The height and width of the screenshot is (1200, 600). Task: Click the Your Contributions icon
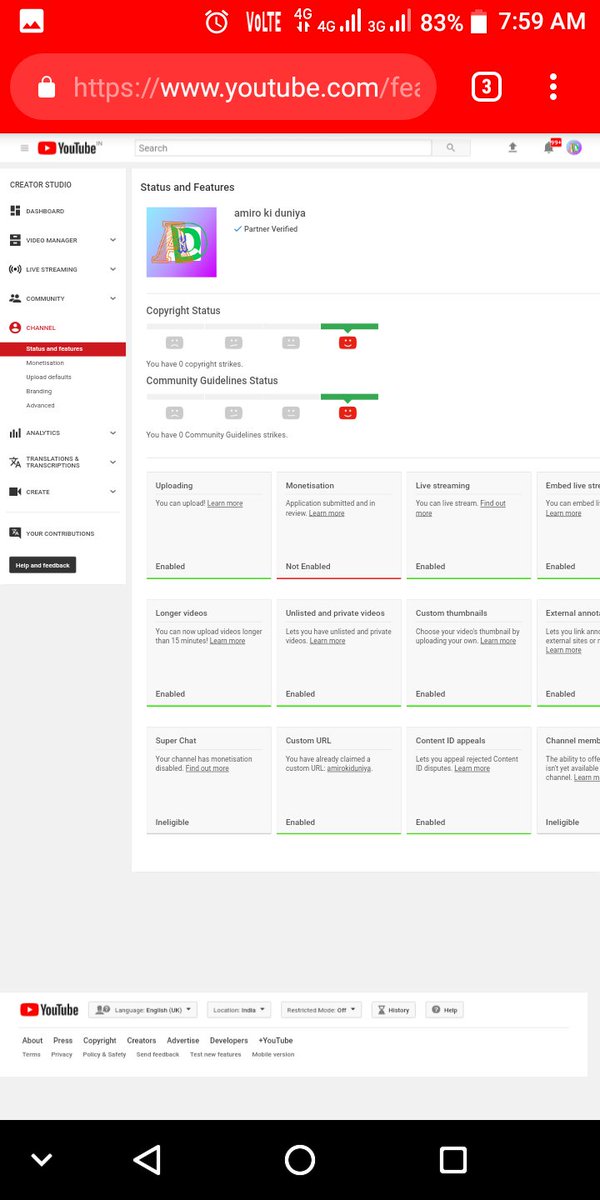15,533
